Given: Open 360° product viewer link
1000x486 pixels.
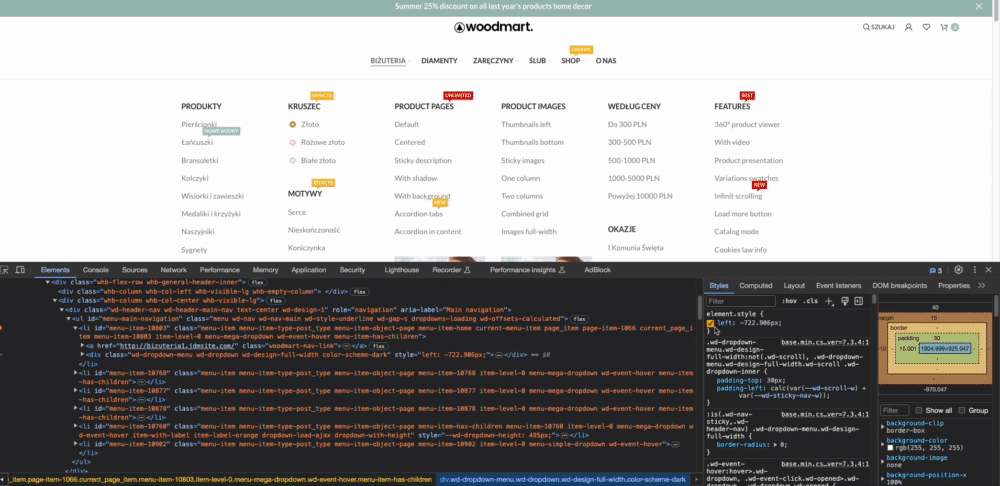Looking at the screenshot, I should pos(747,124).
